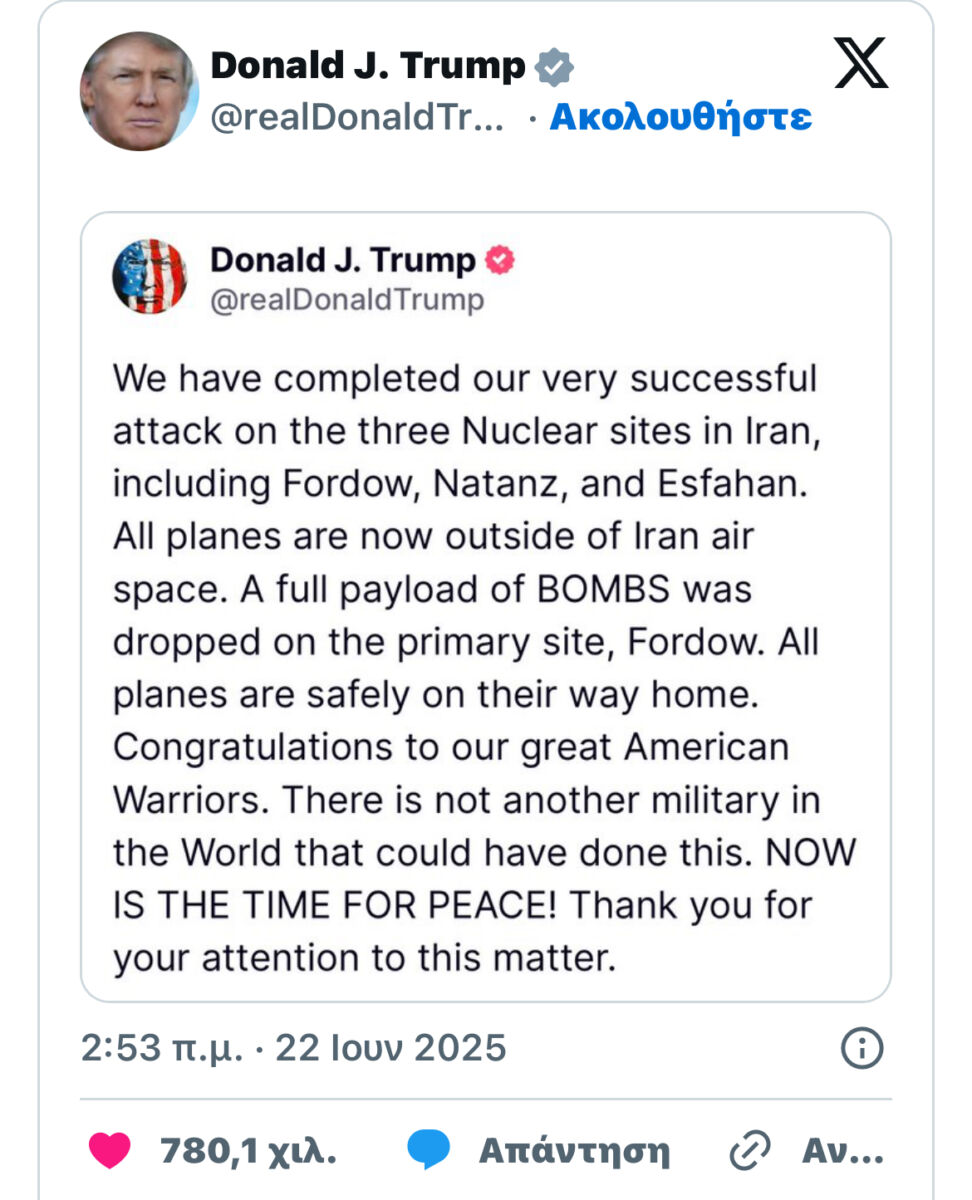The width and height of the screenshot is (972, 1200).
Task: Click the truncated Αν... copy link label
Action: point(843,1151)
